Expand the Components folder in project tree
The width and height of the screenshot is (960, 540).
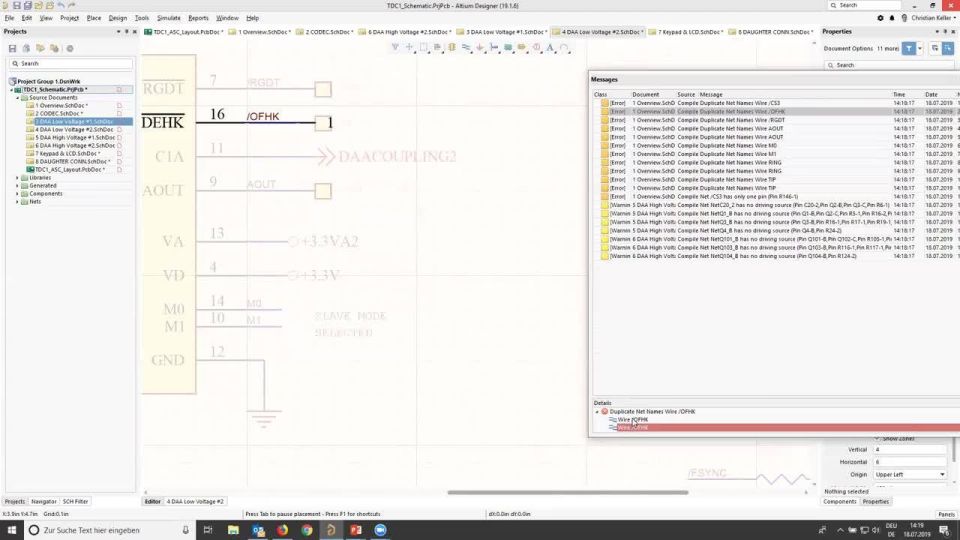coord(17,193)
